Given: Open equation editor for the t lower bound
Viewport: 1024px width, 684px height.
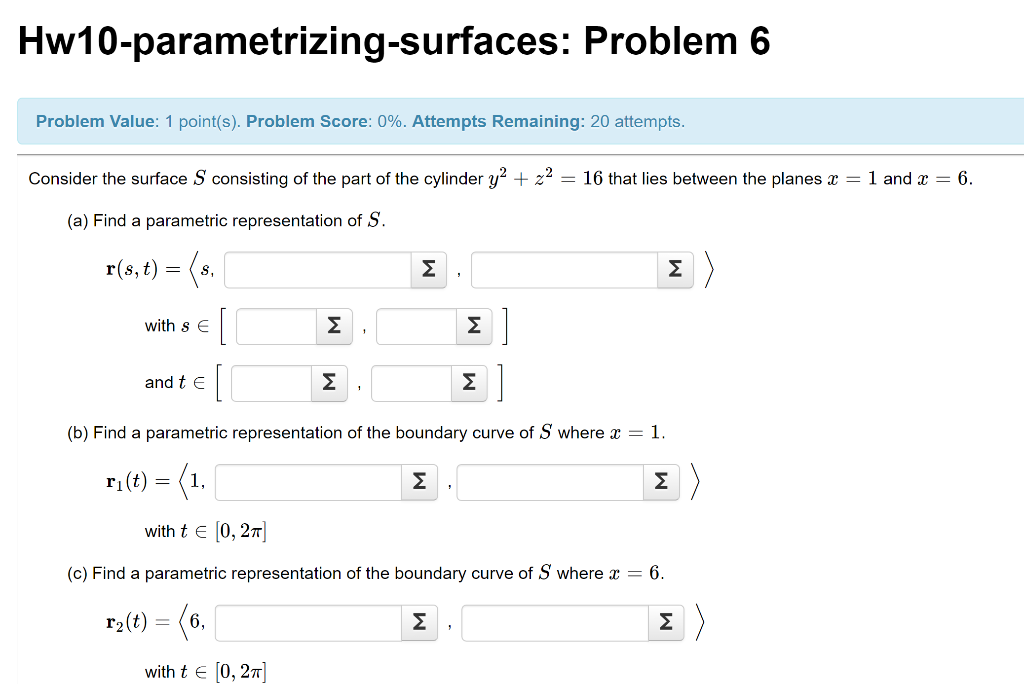Looking at the screenshot, I should coord(329,383).
